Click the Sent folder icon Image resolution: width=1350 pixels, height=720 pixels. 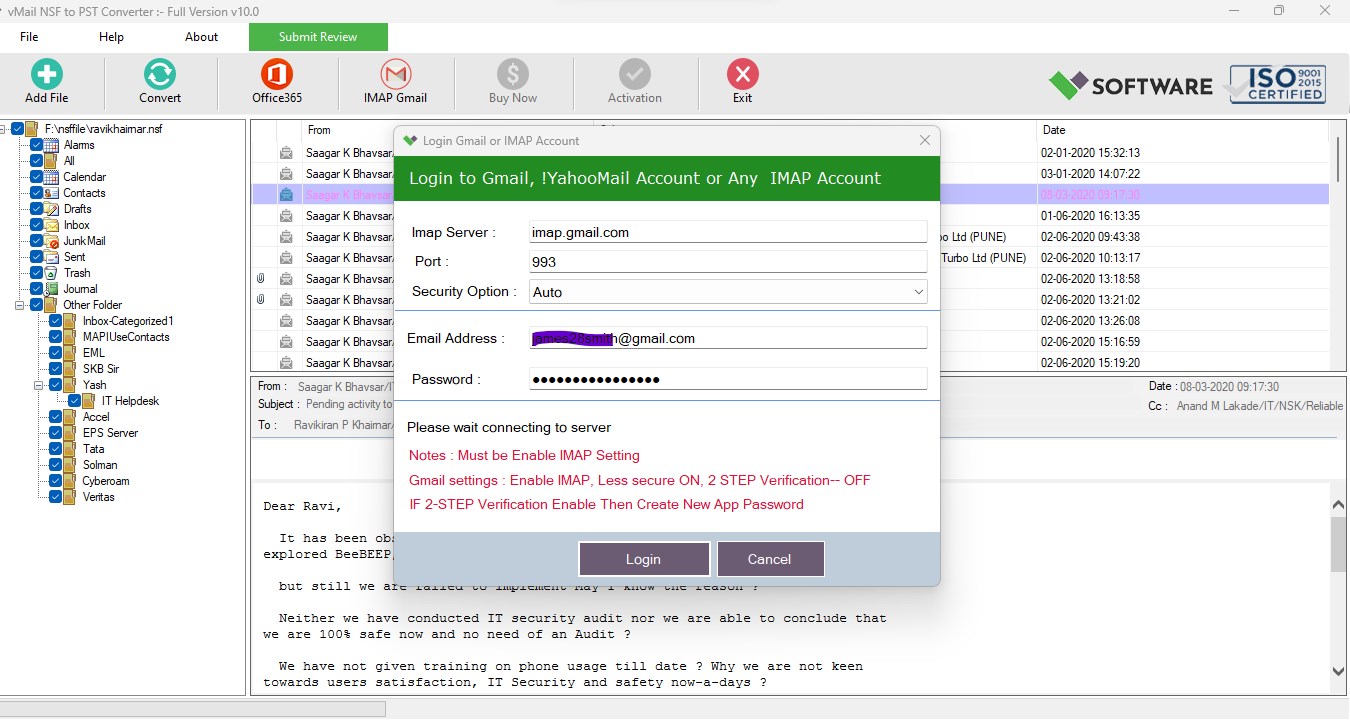pos(53,257)
